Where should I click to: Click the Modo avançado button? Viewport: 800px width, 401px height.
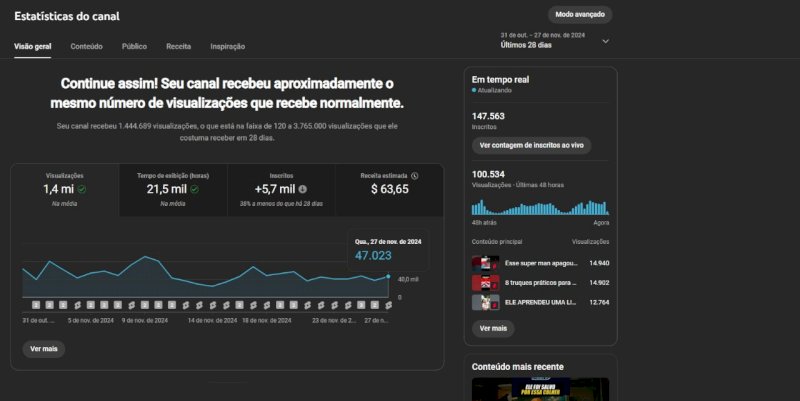[580, 14]
